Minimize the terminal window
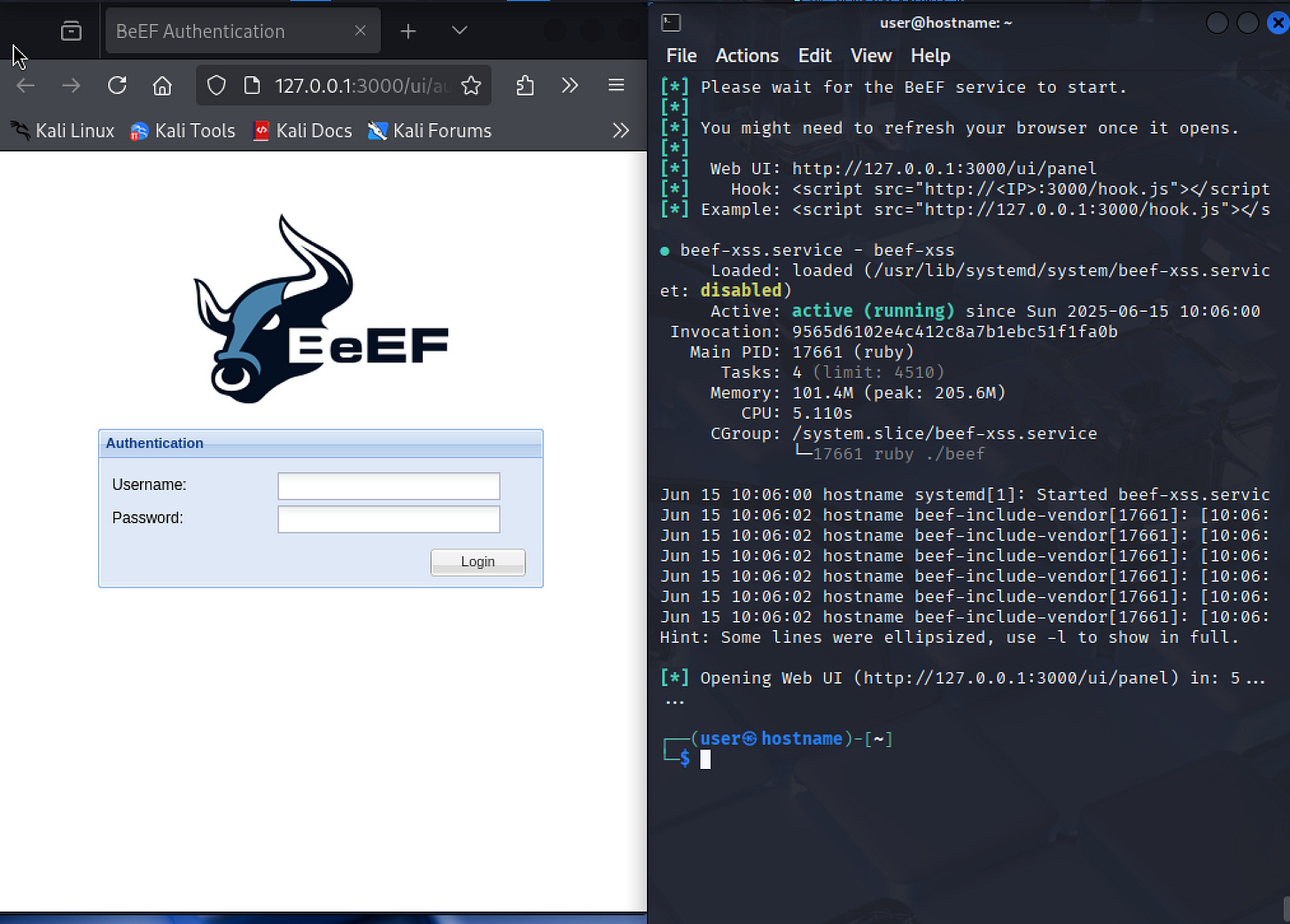Image resolution: width=1290 pixels, height=924 pixels. pos(1217,23)
